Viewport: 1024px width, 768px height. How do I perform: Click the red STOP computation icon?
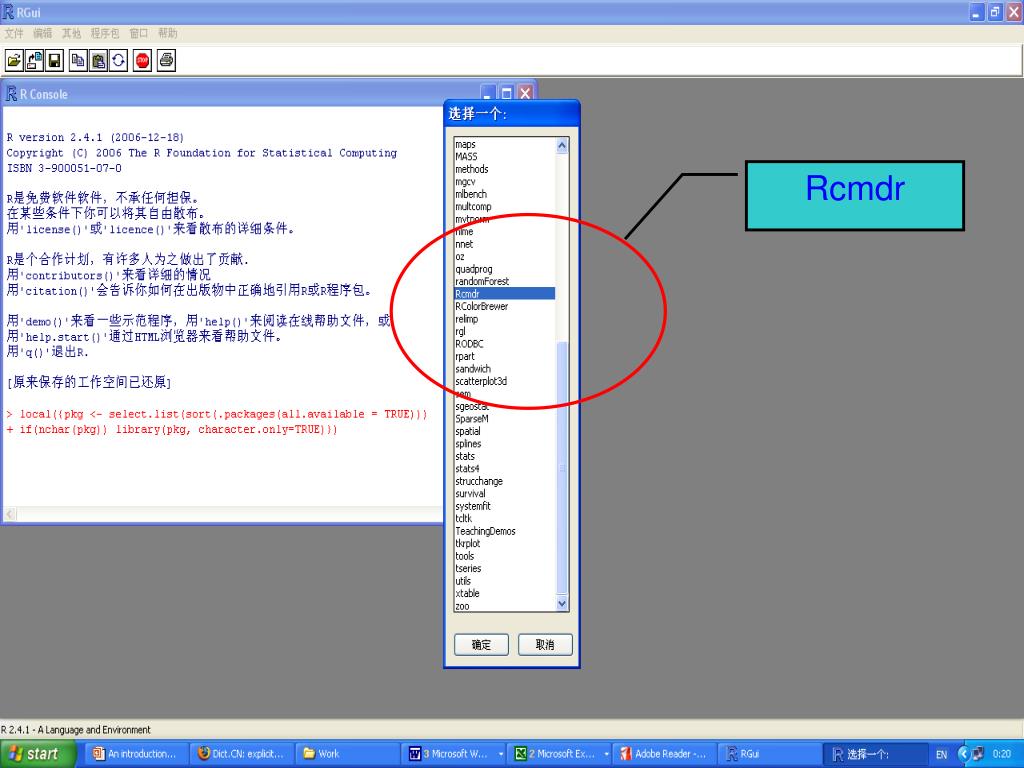coord(142,61)
